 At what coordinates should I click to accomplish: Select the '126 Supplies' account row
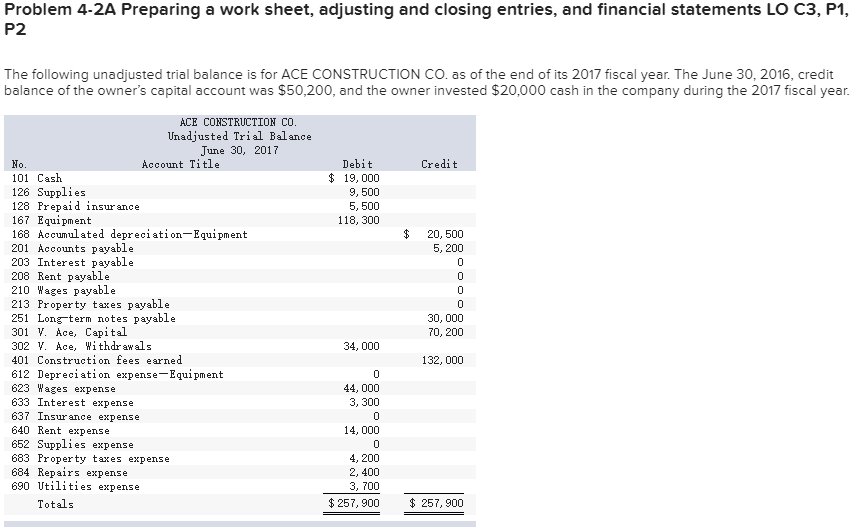[48, 193]
